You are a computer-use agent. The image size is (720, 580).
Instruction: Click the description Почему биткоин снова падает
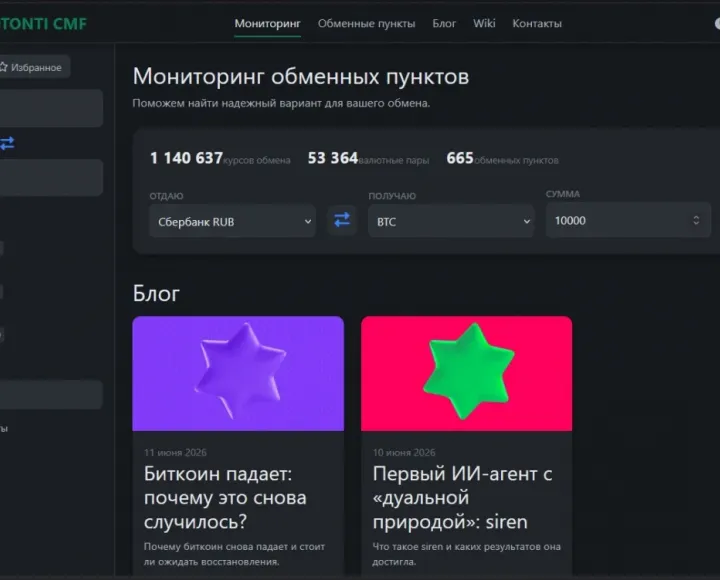tap(234, 554)
